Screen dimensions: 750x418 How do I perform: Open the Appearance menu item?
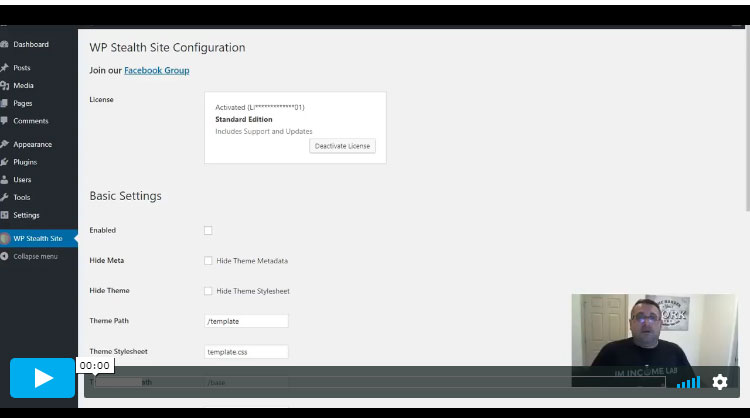click(33, 144)
